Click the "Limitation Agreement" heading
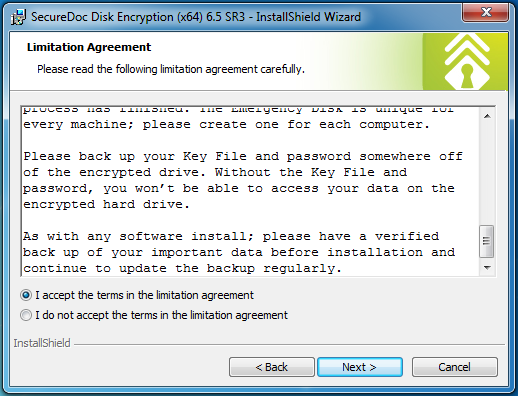This screenshot has height=396, width=518. pyautogui.click(x=89, y=47)
